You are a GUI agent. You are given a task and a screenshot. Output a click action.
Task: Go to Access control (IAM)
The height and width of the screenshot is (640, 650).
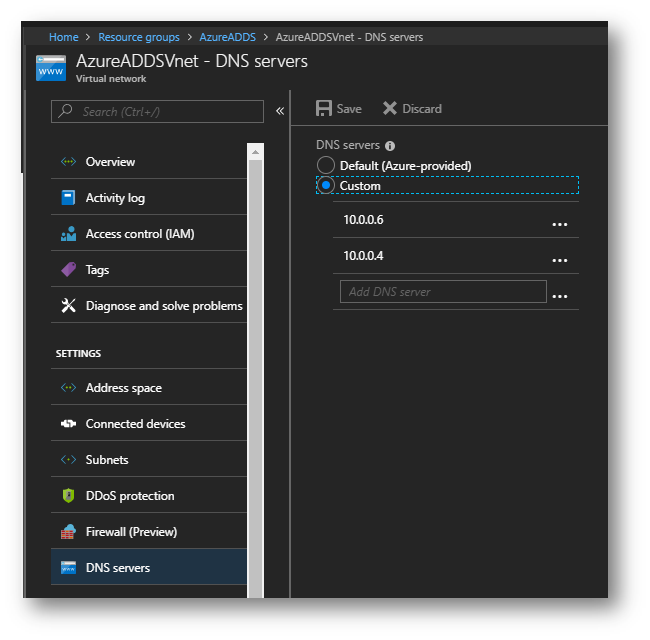(149, 234)
